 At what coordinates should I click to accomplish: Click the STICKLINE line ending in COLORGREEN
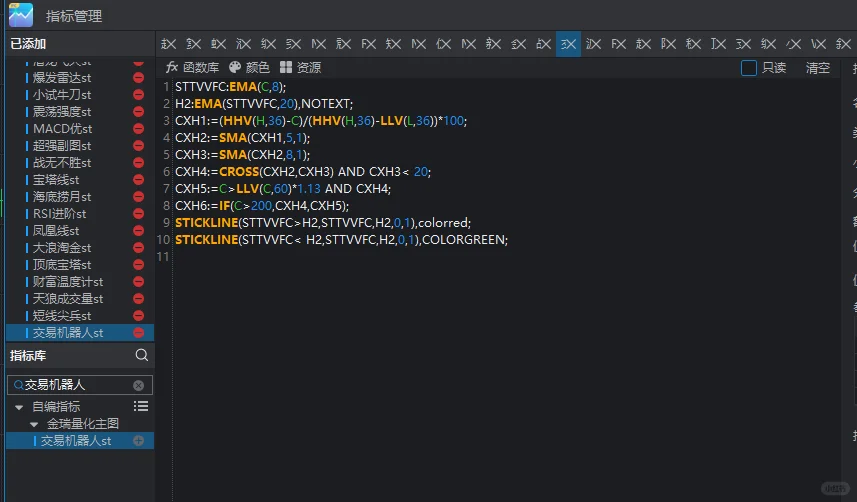click(342, 239)
